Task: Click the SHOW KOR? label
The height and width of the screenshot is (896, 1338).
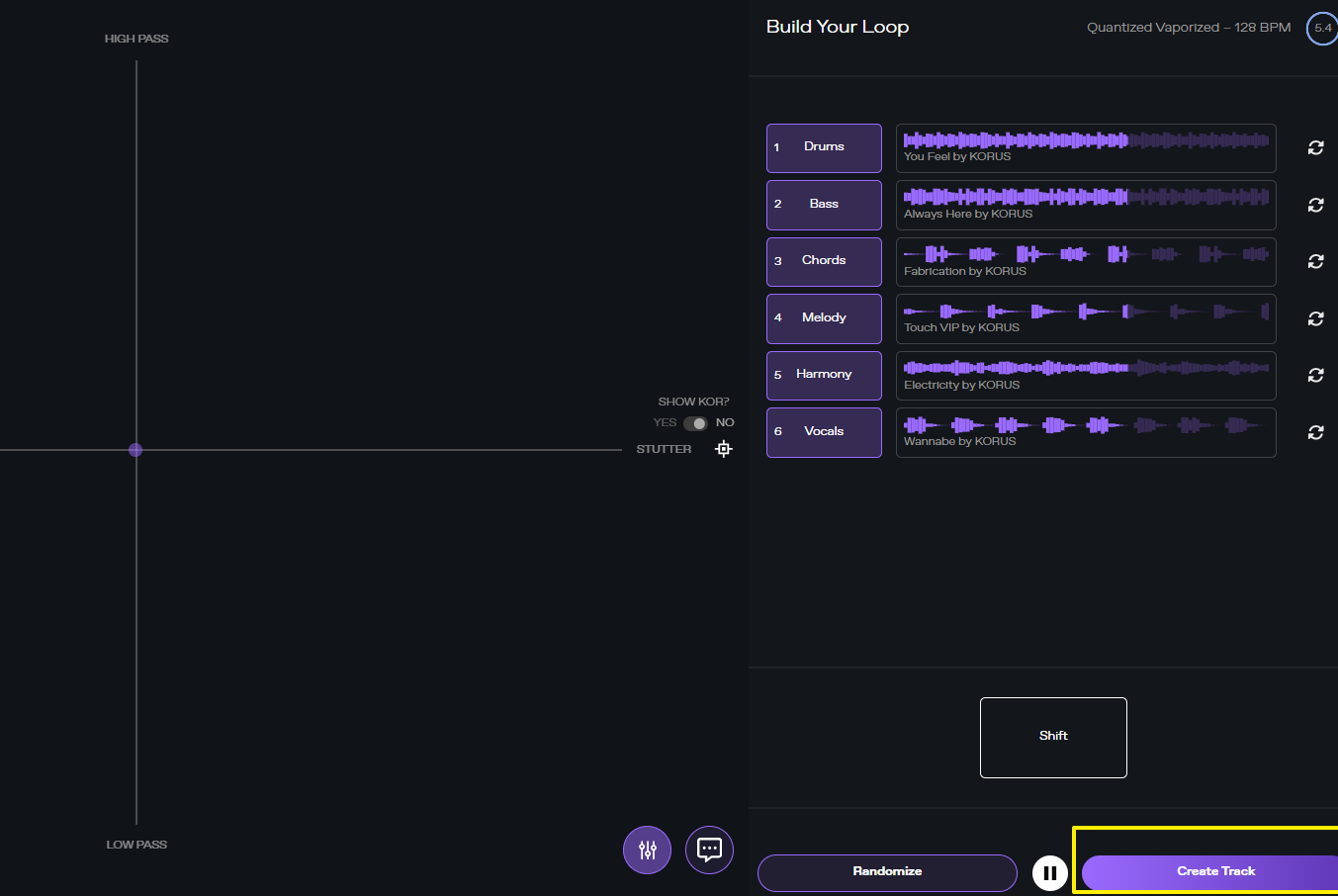Action: pyautogui.click(x=693, y=402)
